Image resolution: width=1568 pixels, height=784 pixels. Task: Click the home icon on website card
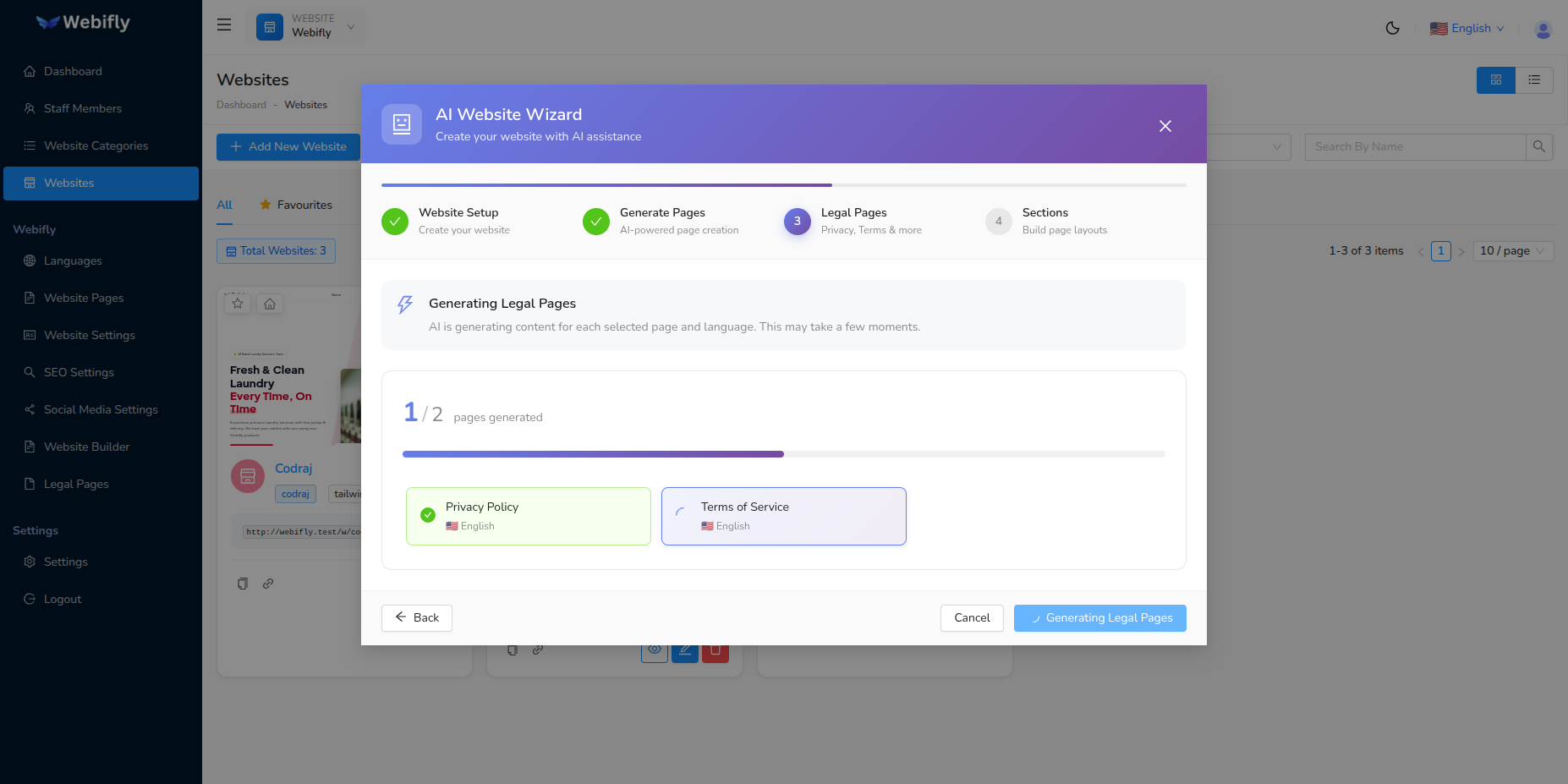270,304
